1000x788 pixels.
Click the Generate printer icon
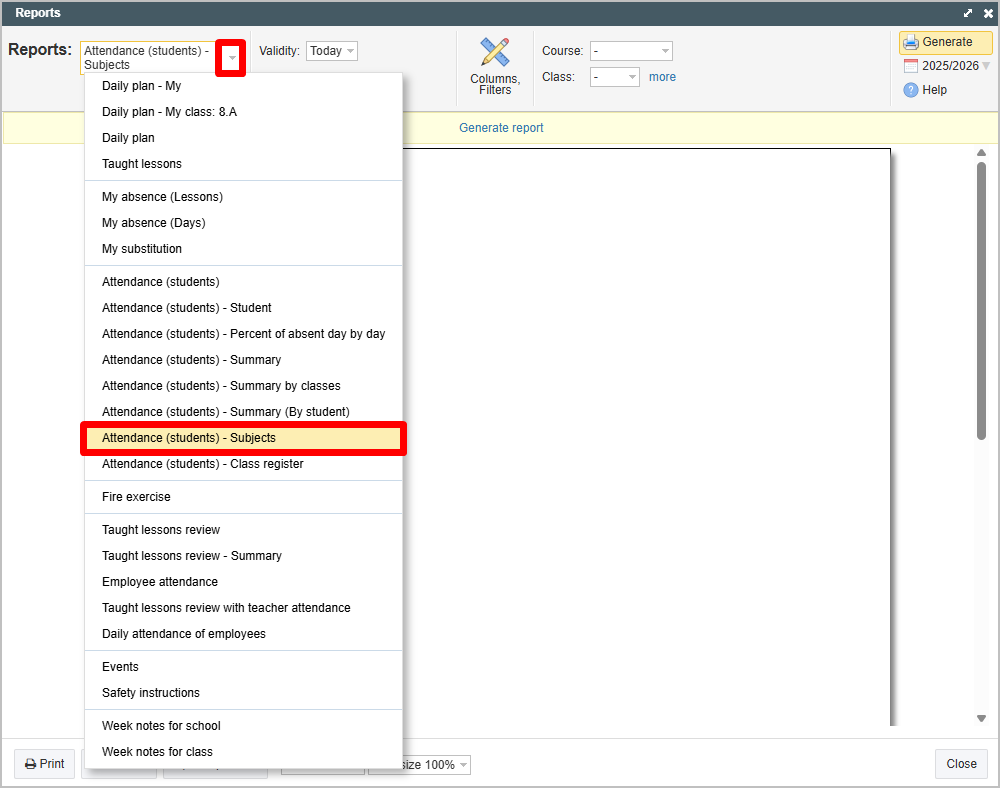(911, 42)
